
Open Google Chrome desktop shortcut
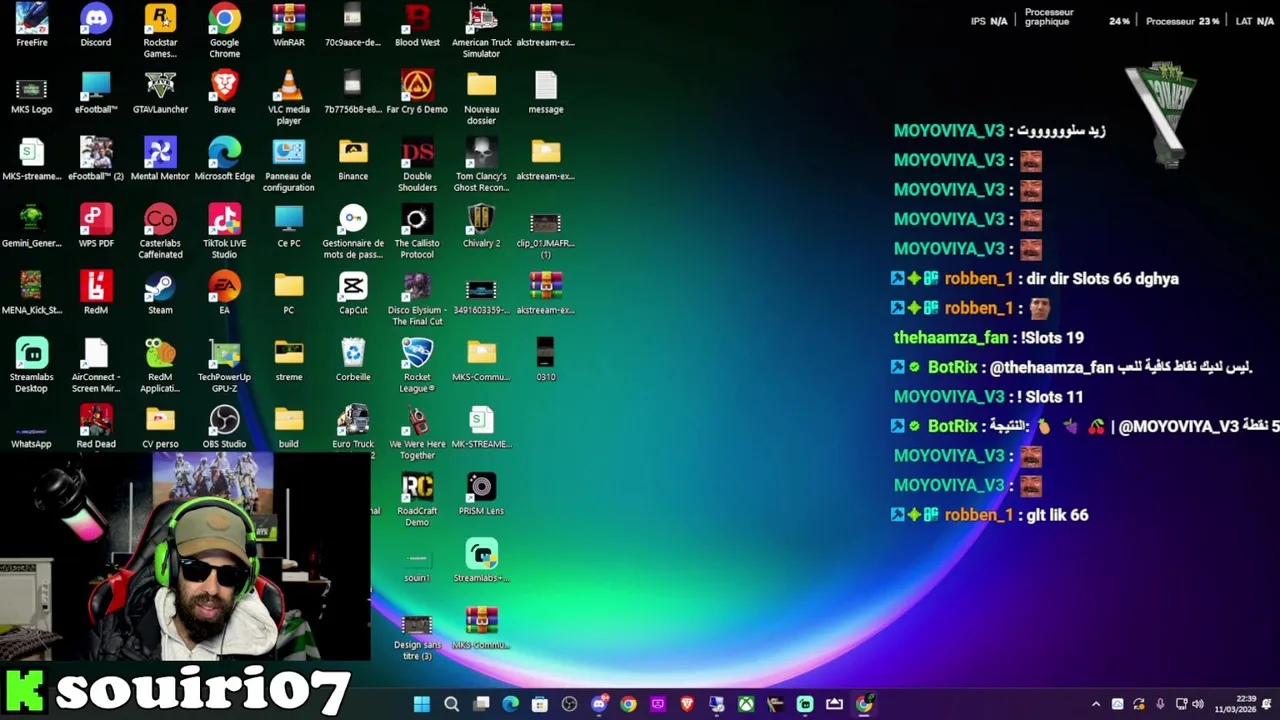(224, 30)
